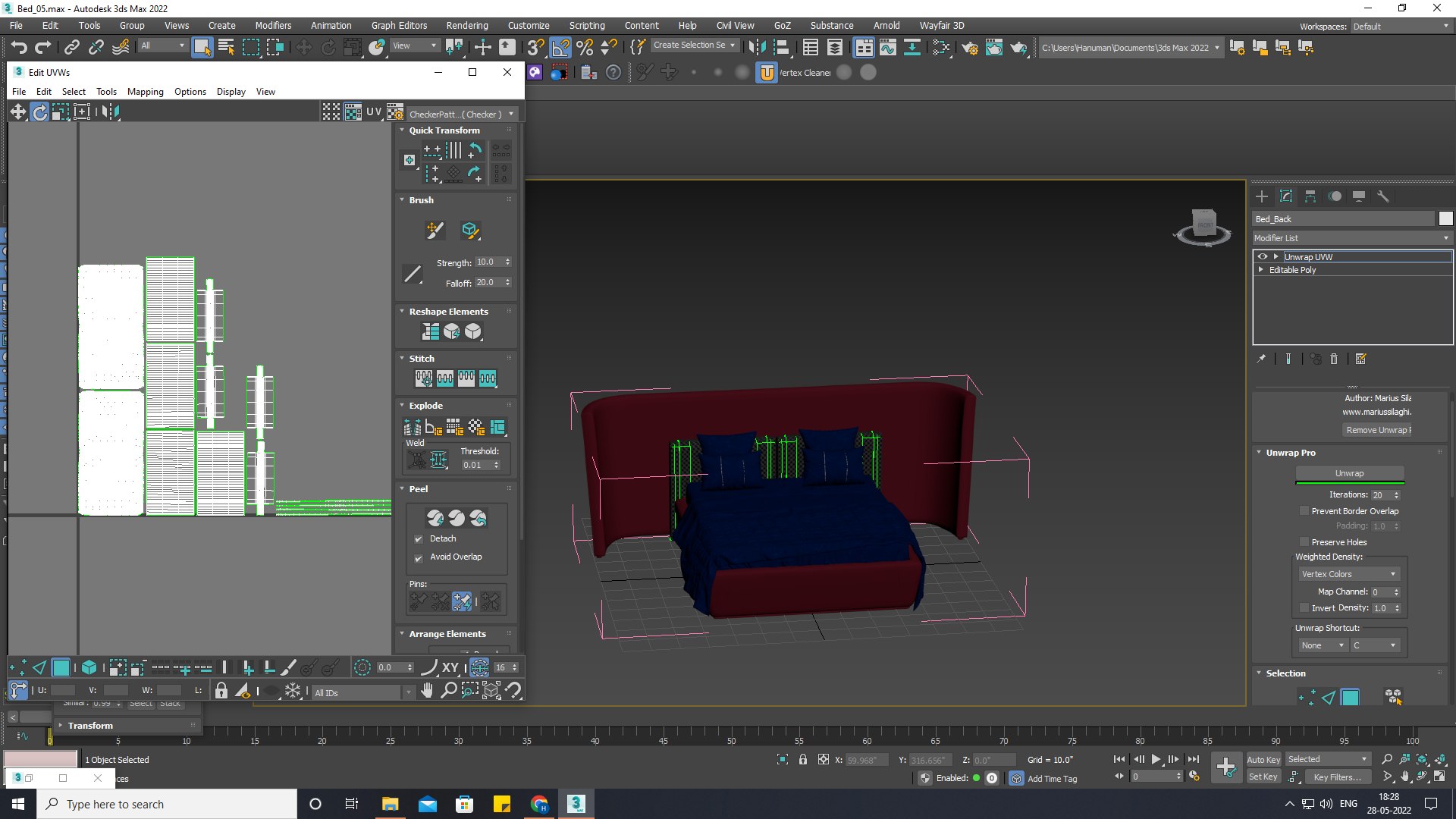Activate the Mirror tool in Edit UVWs toolbar

pos(111,112)
